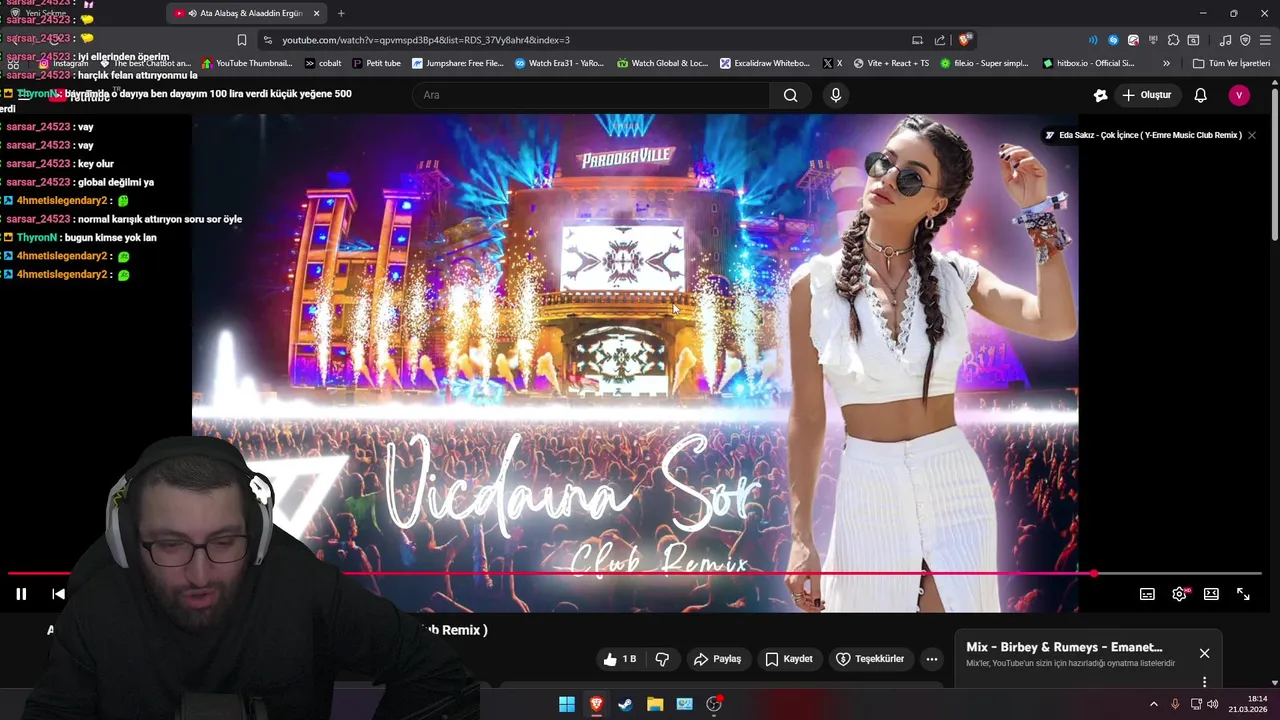1280x720 pixels.
Task: Like the video with thumbs up
Action: [x=620, y=659]
